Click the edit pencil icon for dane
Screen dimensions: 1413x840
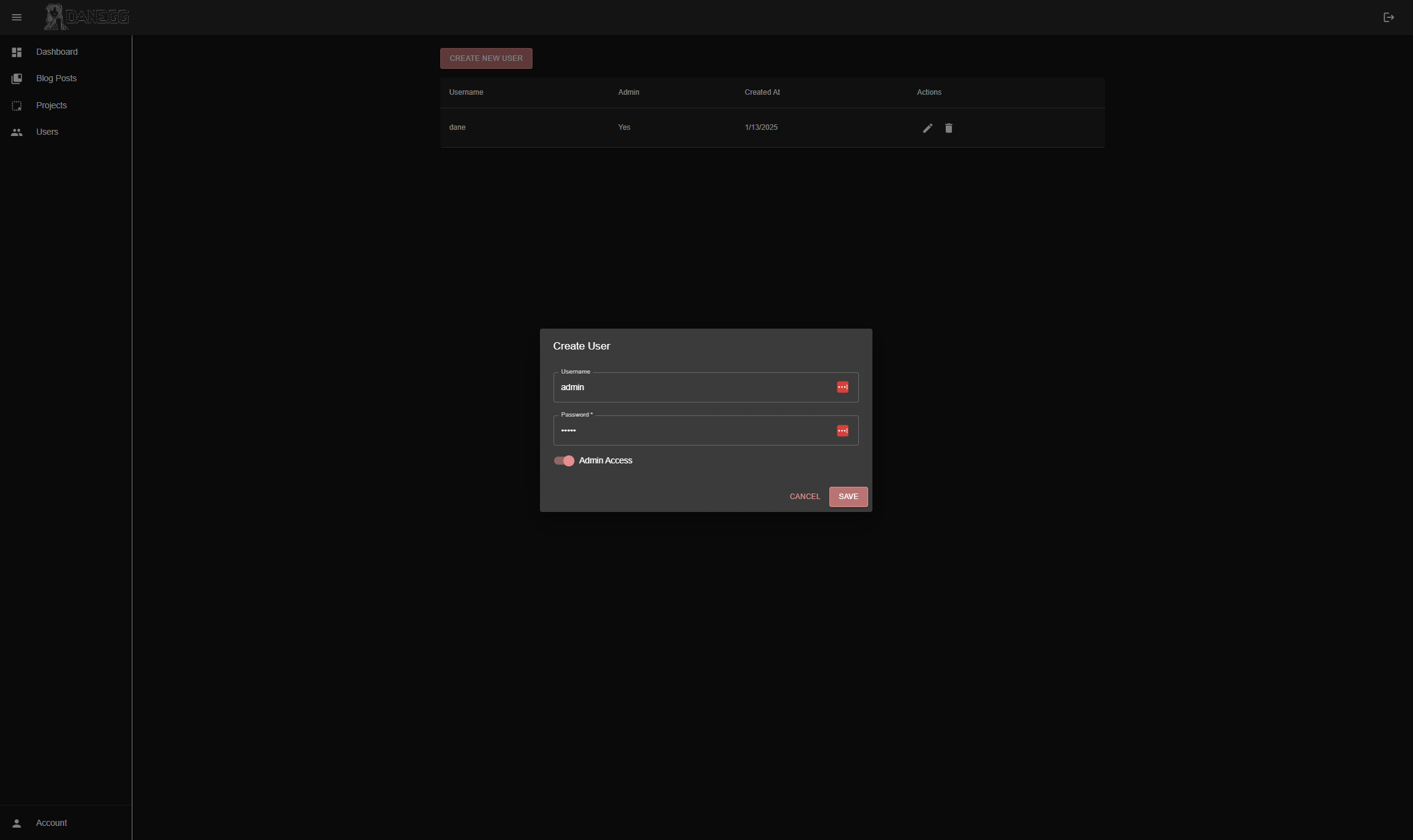(927, 128)
